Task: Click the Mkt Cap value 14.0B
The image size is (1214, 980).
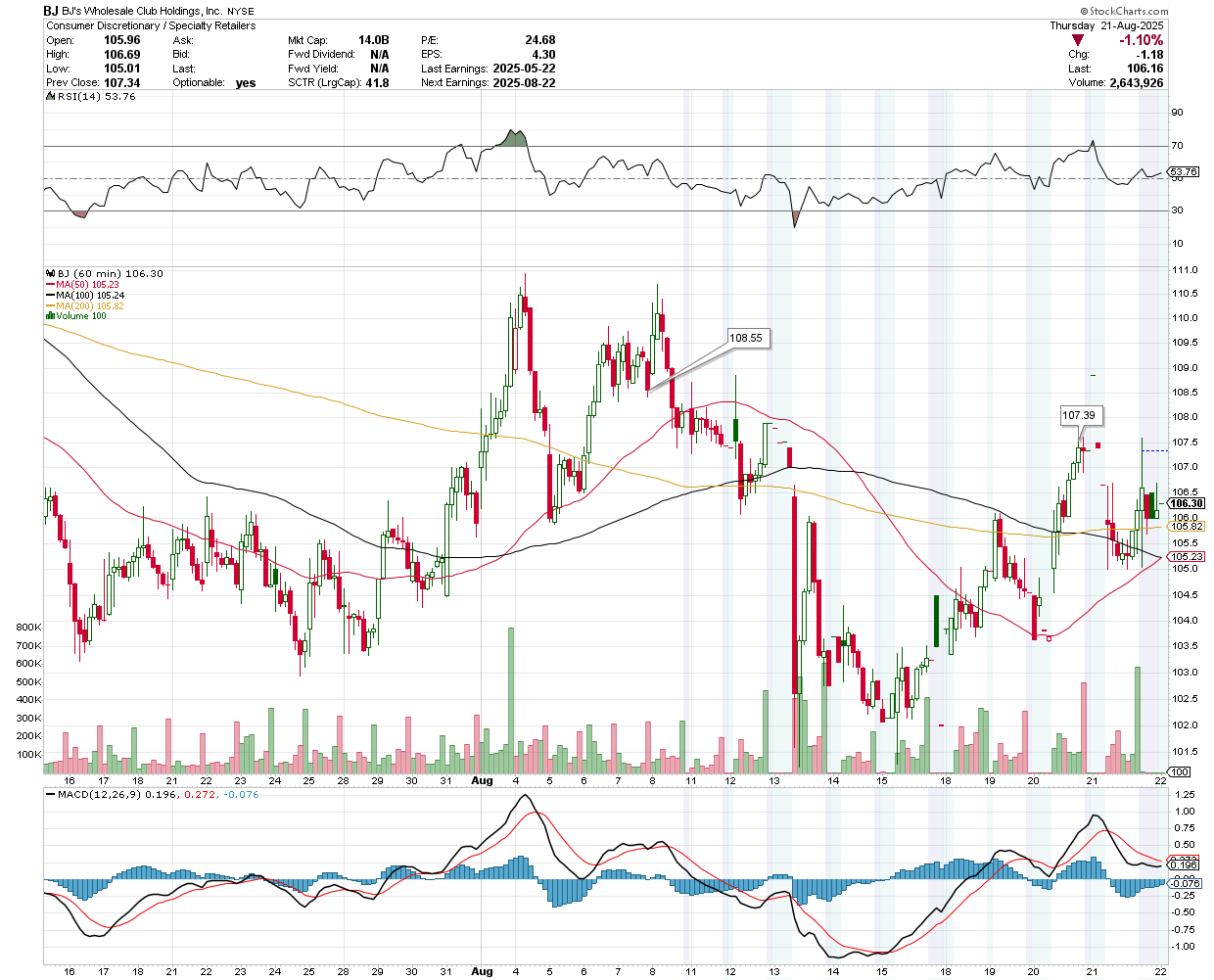Action: coord(373,40)
